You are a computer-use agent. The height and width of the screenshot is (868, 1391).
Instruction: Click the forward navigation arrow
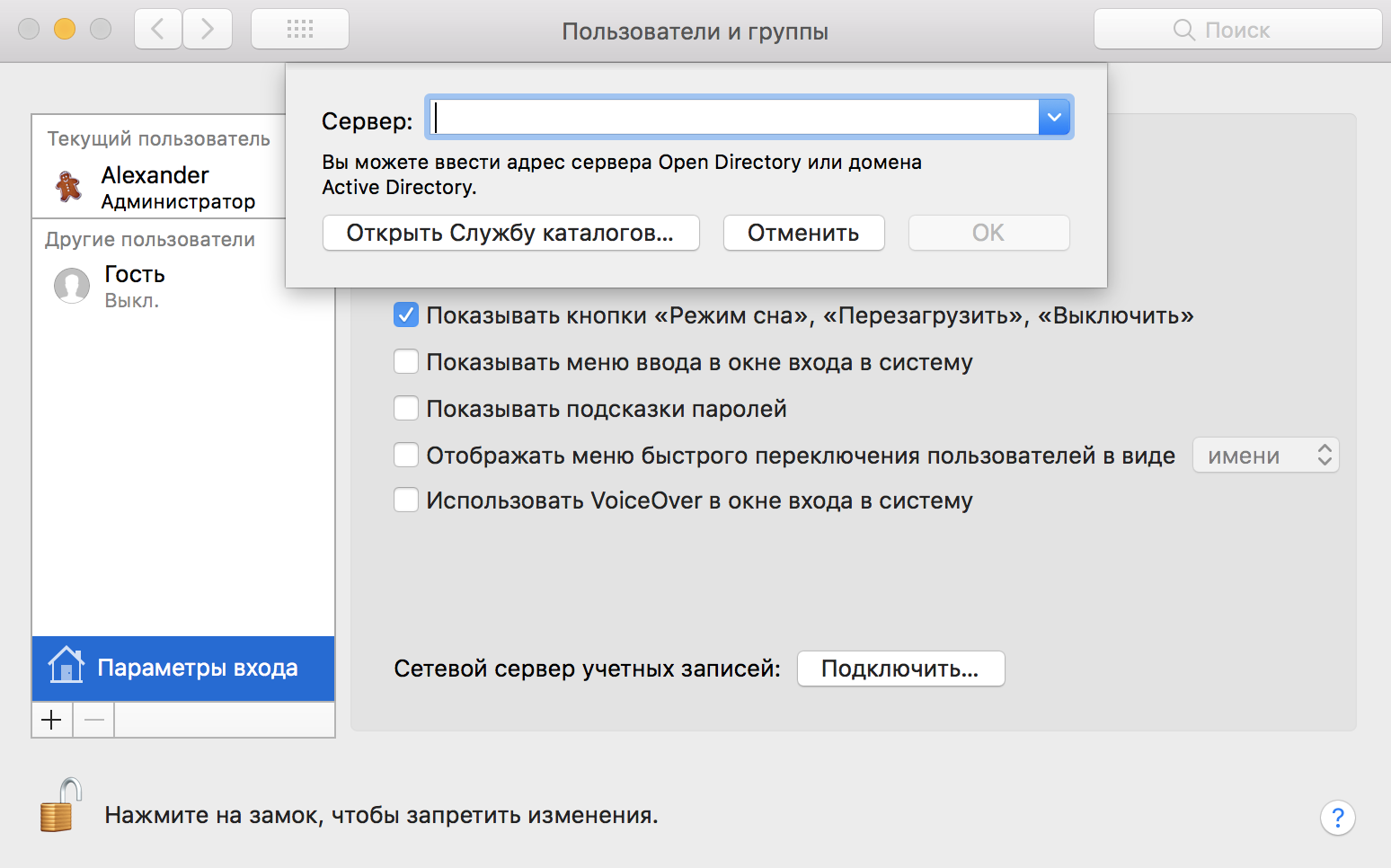208,30
